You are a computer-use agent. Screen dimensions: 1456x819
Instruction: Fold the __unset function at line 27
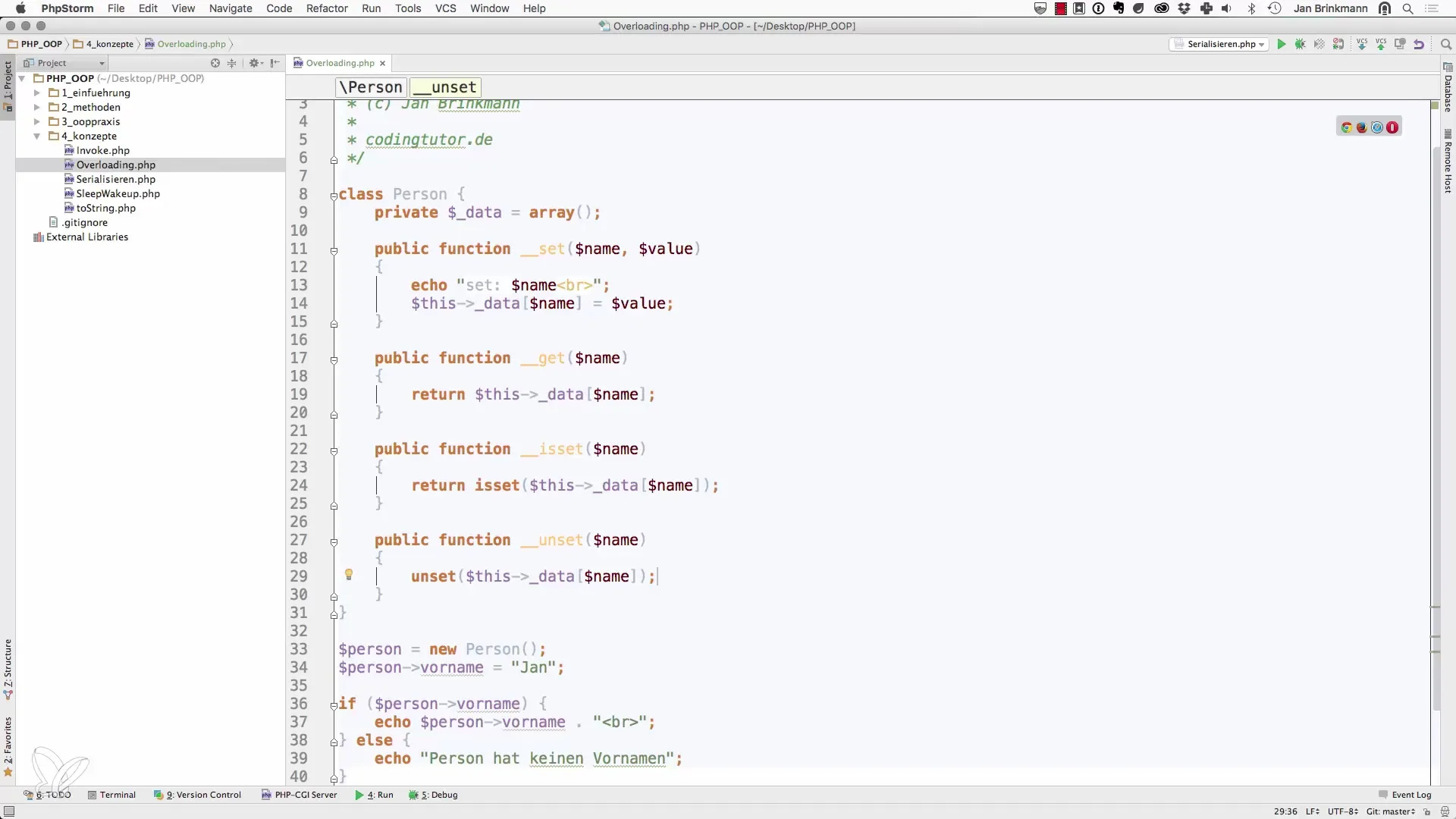click(334, 541)
